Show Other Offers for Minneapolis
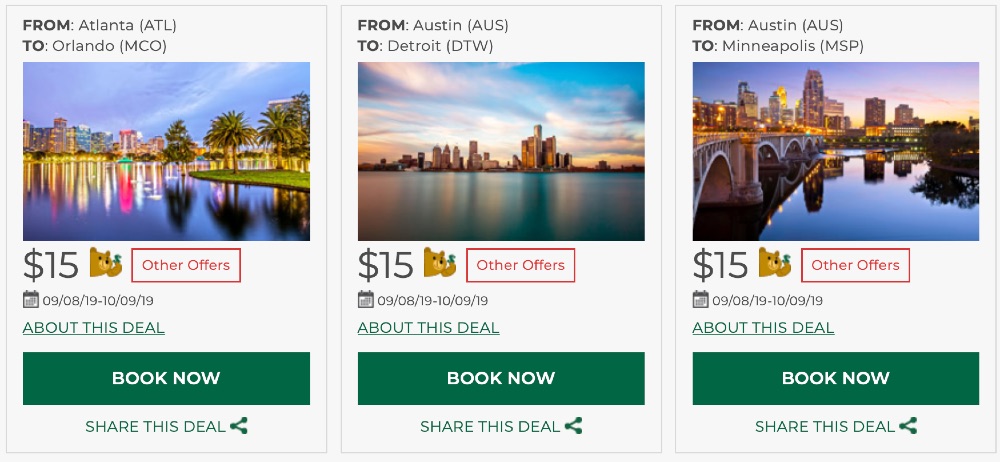This screenshot has height=462, width=1000. point(856,265)
